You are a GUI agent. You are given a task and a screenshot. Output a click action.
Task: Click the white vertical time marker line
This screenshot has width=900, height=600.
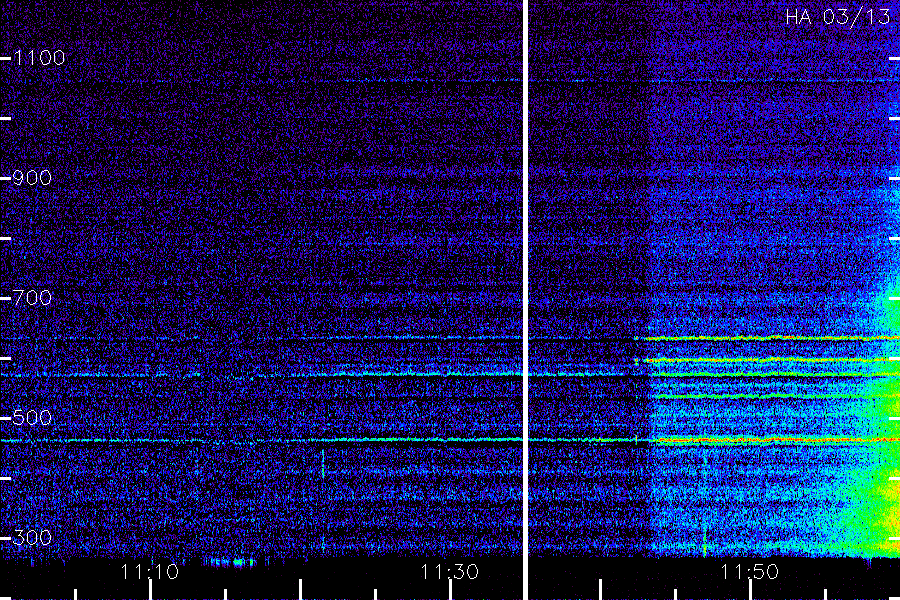[525, 300]
